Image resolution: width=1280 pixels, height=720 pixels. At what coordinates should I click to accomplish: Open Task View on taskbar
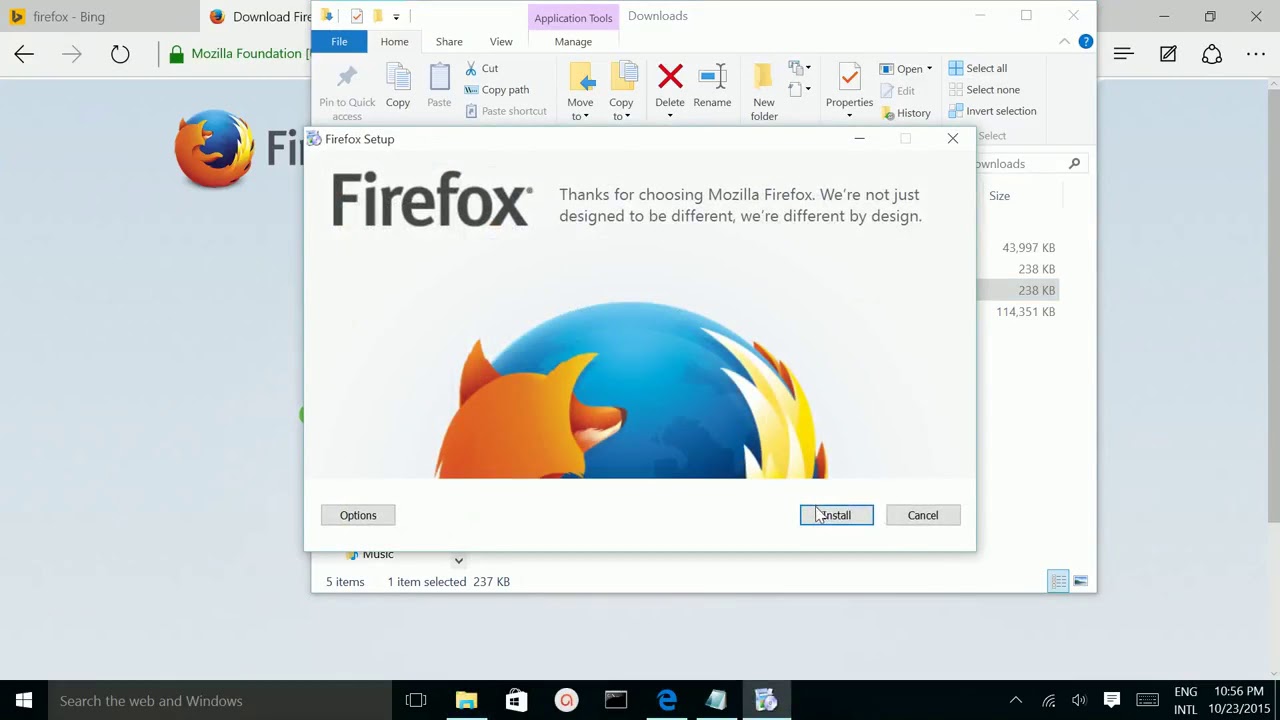[x=416, y=700]
